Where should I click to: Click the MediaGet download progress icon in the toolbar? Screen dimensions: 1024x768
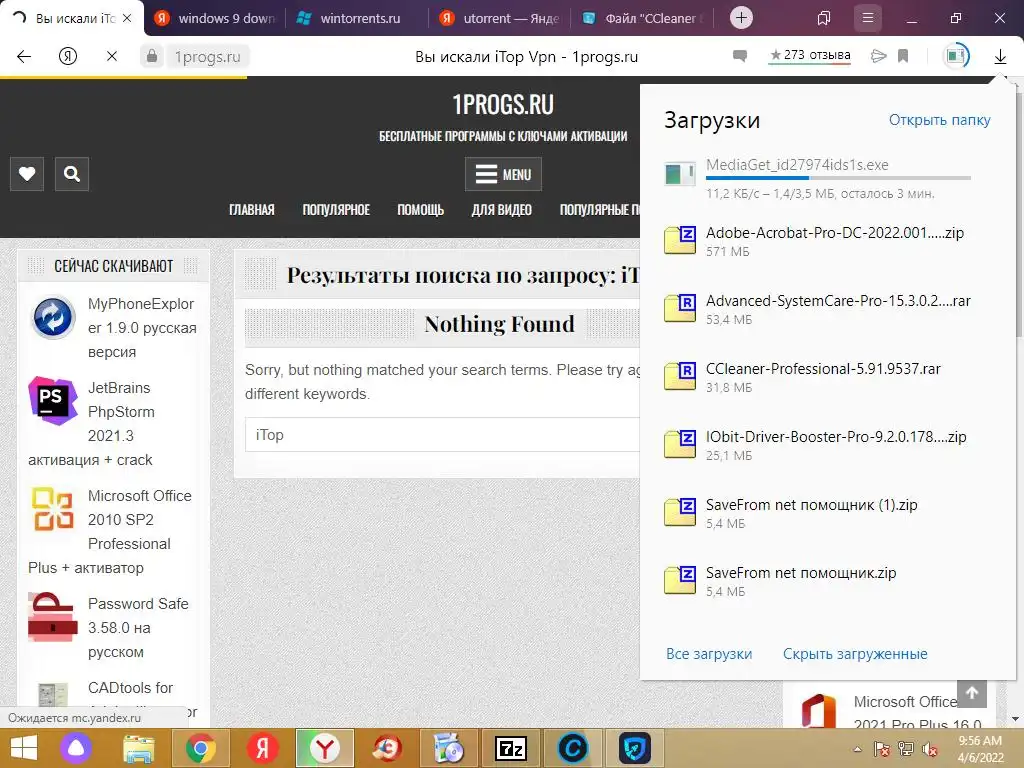pyautogui.click(x=956, y=56)
